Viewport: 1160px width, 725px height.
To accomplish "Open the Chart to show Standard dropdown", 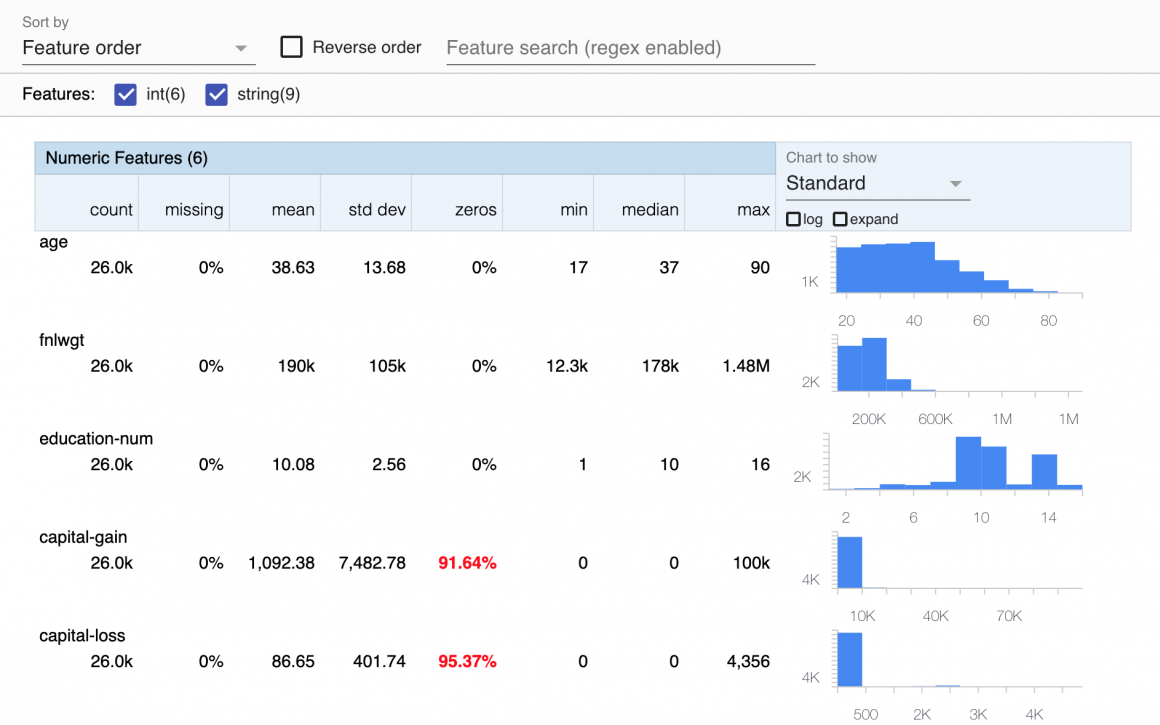I will tap(873, 183).
